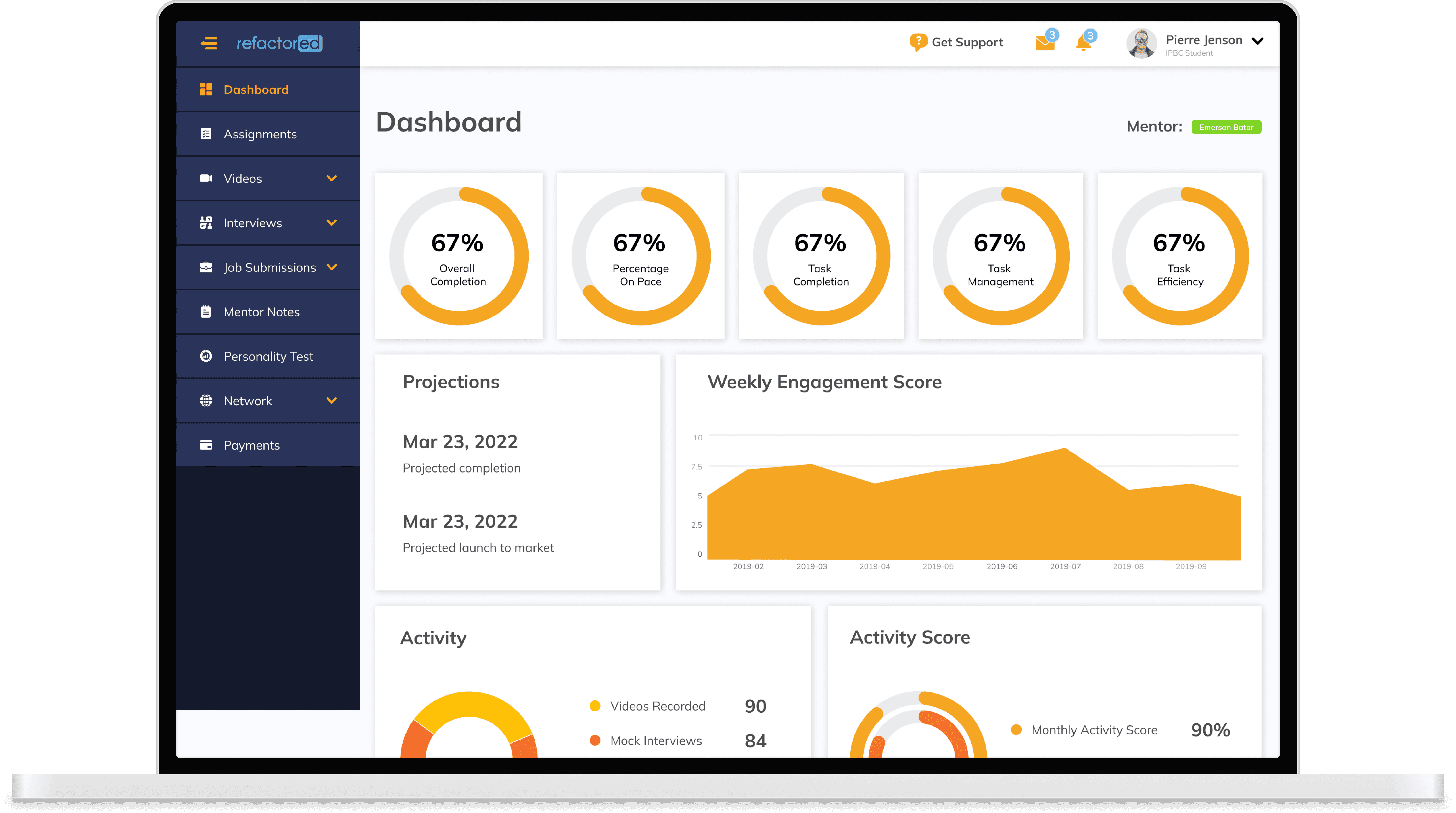Expand the Videos submenu chevron
Screen dimensions: 1456x813
(x=332, y=179)
